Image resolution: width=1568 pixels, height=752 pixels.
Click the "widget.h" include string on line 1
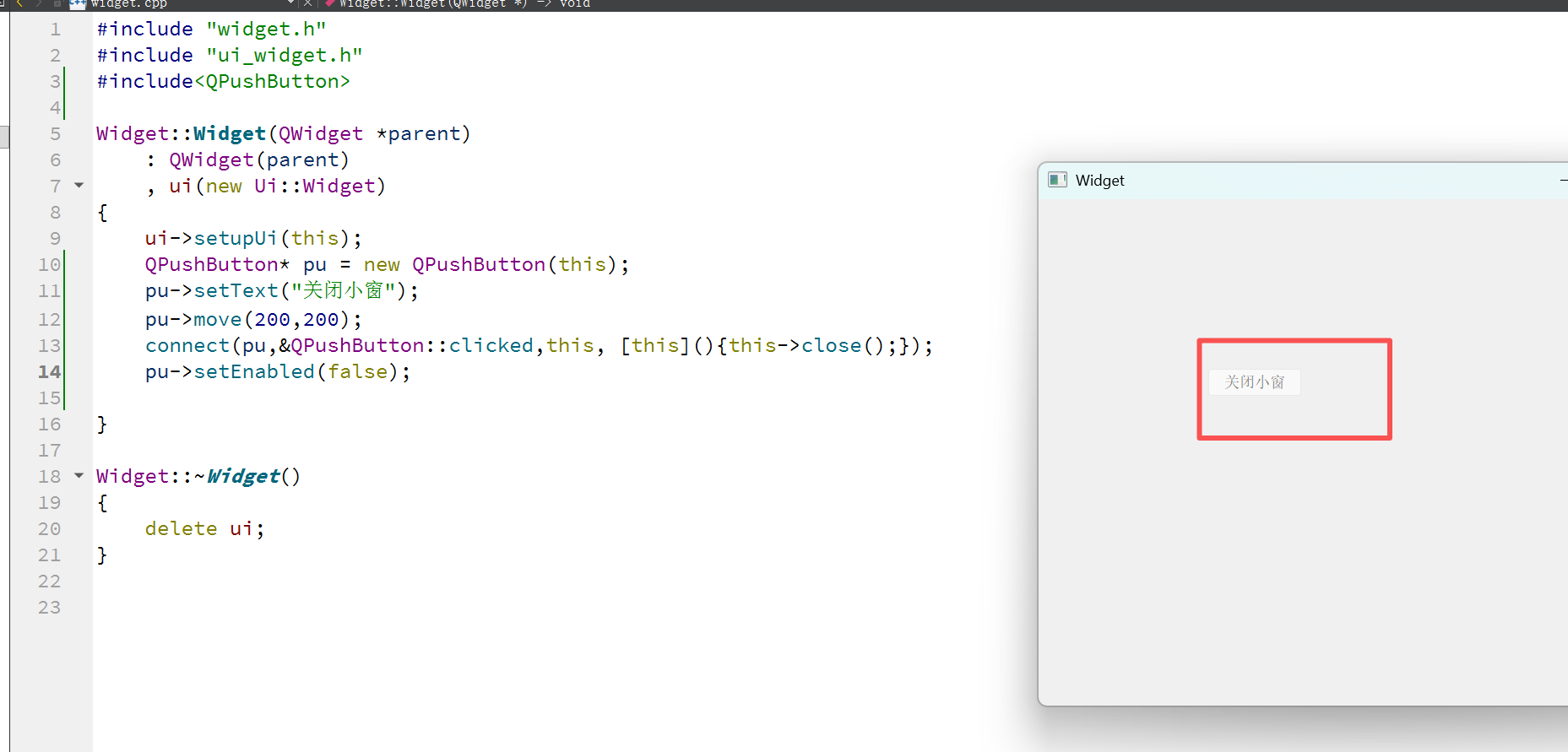[266, 29]
